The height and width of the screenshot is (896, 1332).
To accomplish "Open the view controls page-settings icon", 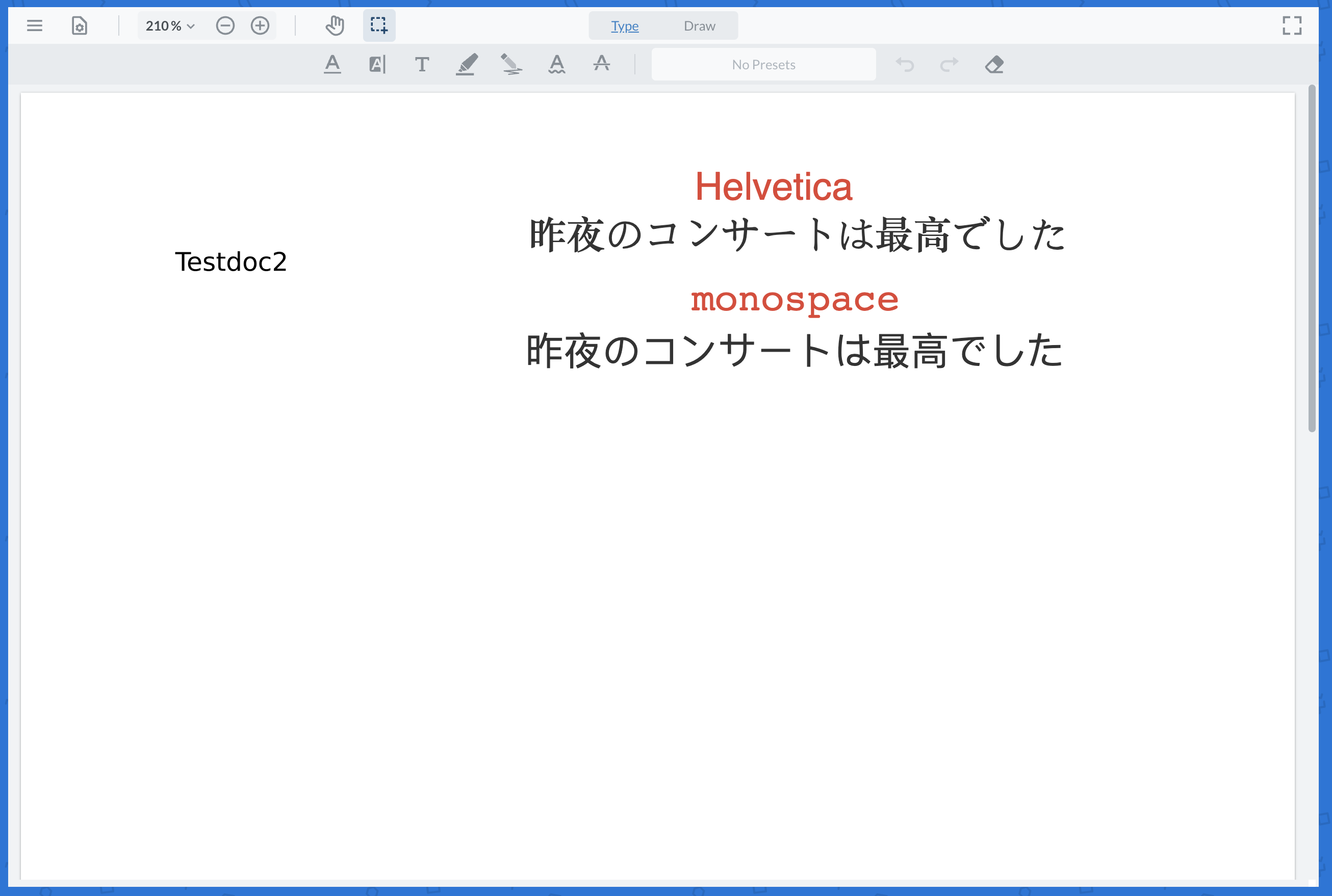I will pyautogui.click(x=80, y=25).
